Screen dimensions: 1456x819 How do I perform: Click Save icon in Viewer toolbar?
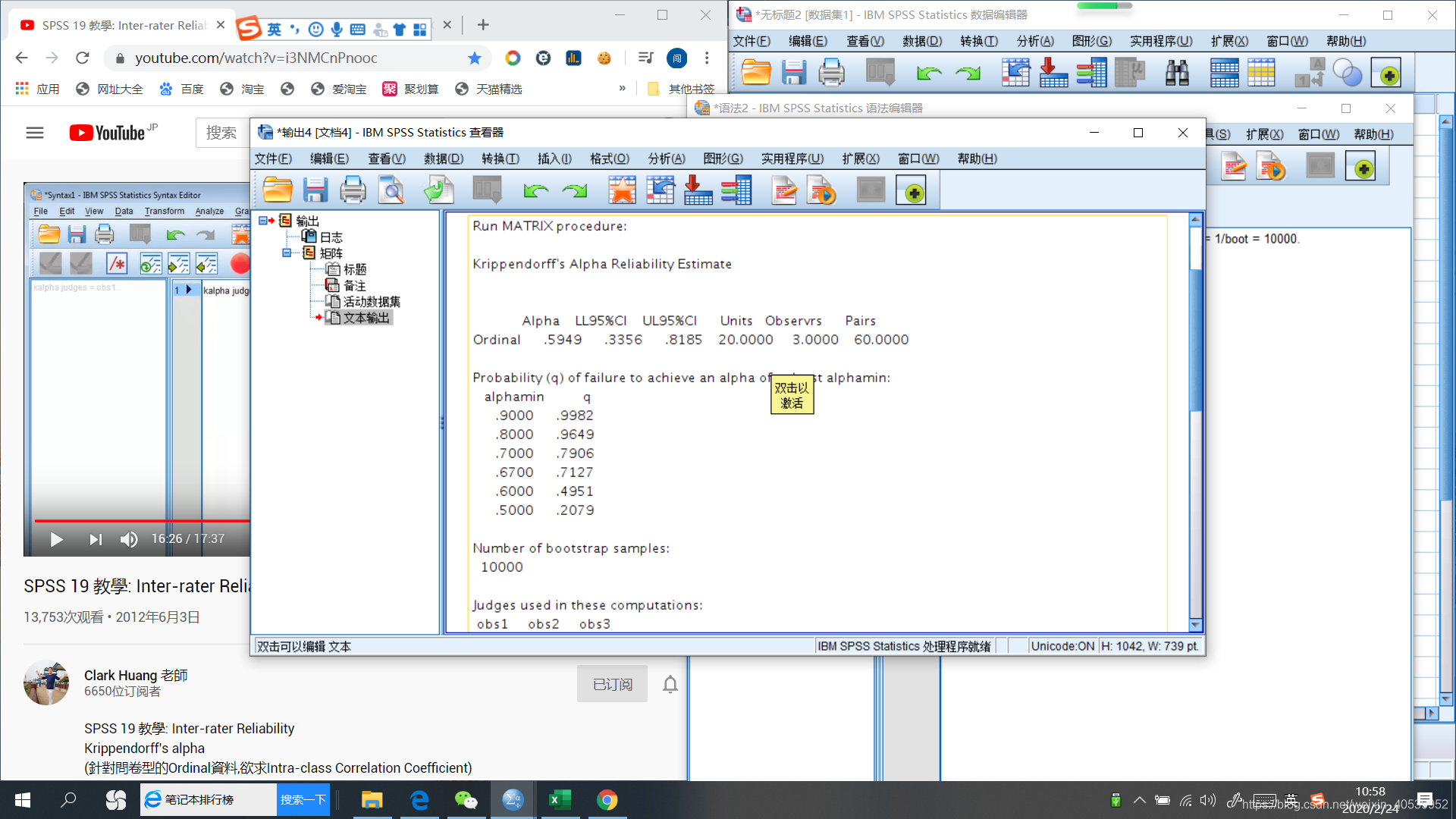coord(315,190)
